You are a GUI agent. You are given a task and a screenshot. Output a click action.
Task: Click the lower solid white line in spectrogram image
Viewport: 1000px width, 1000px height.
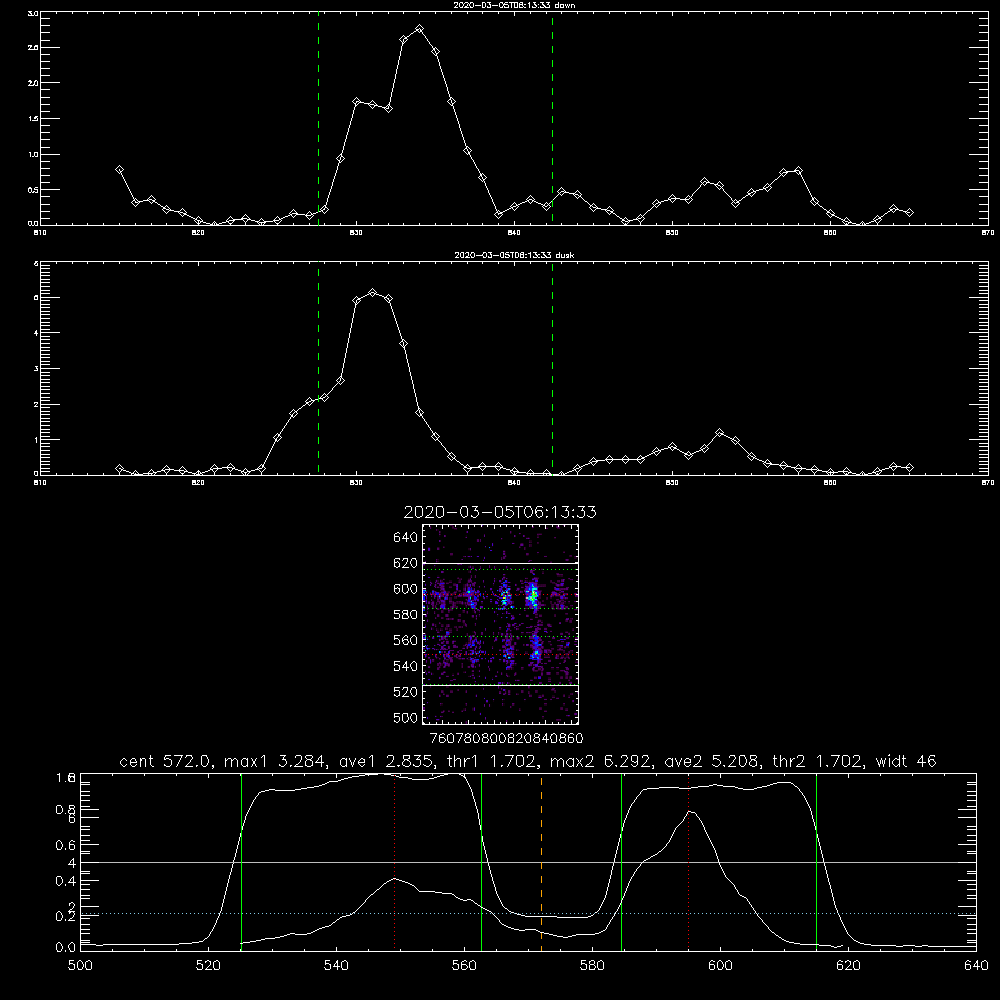click(x=500, y=686)
